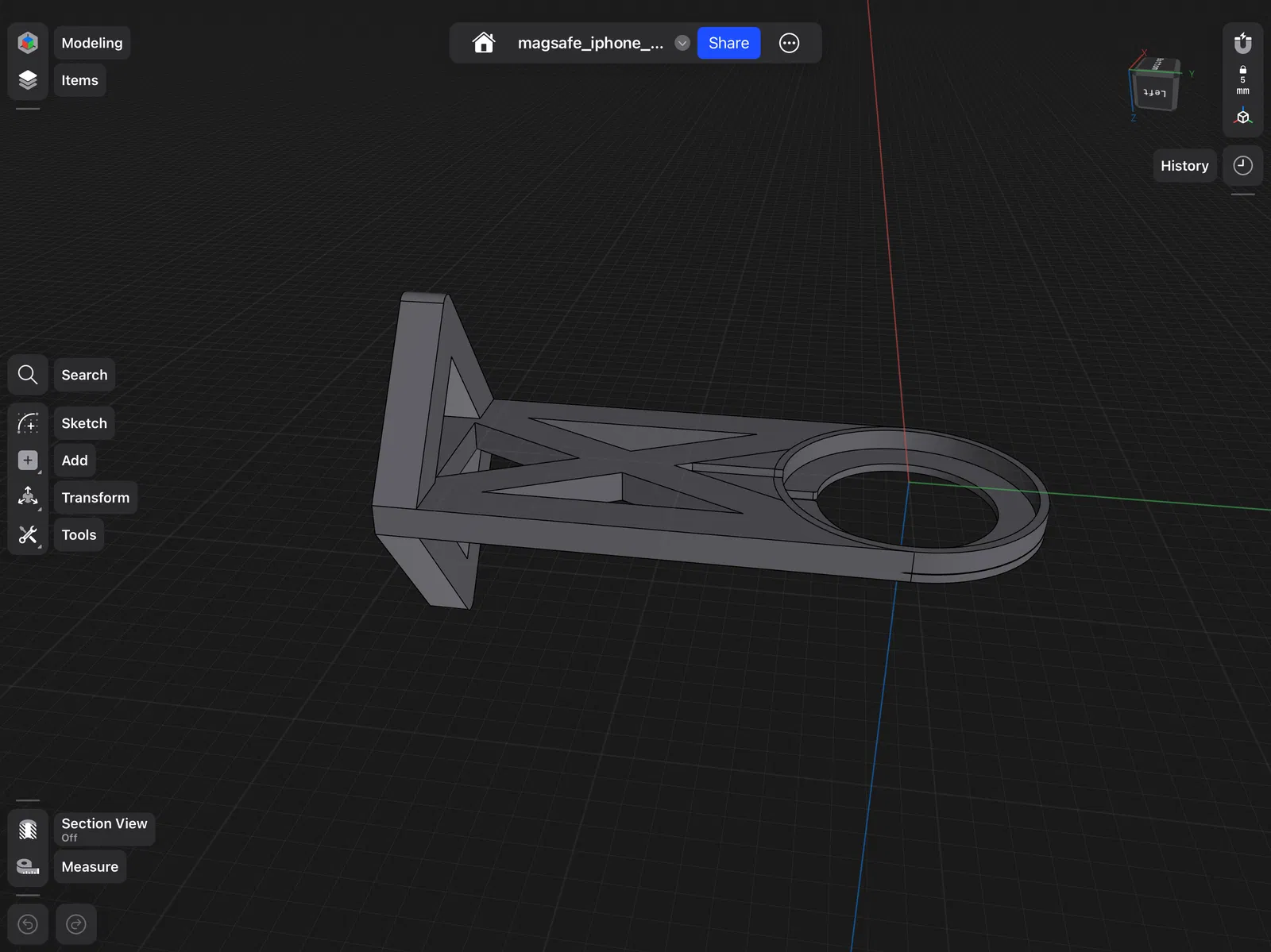Open the Tools menu label
Viewport: 1271px width, 952px height.
pos(79,535)
